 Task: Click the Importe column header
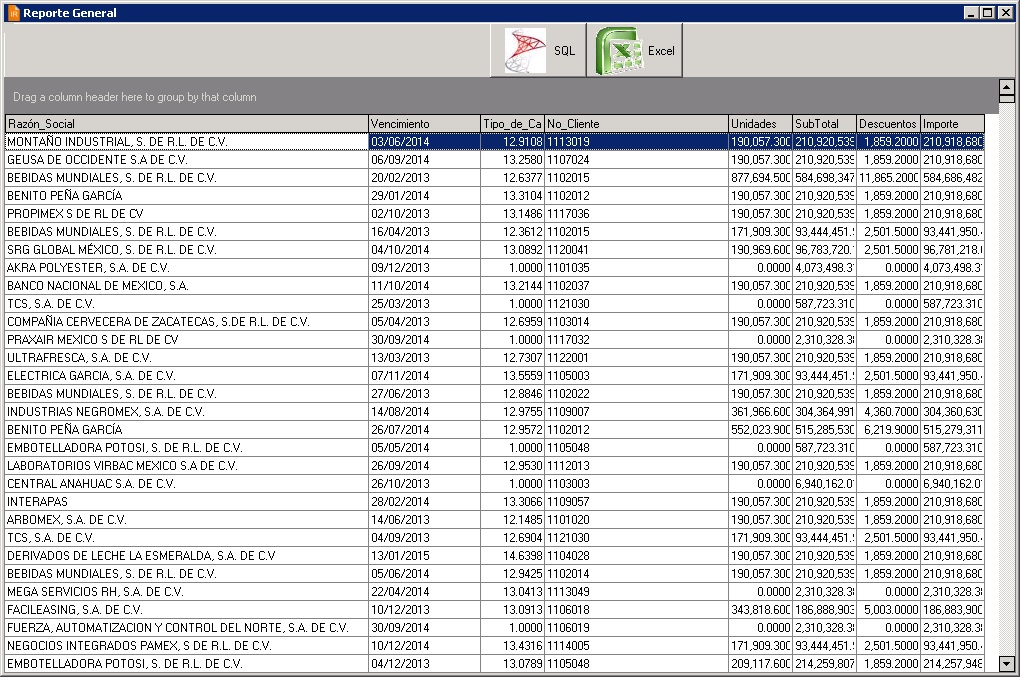click(951, 124)
